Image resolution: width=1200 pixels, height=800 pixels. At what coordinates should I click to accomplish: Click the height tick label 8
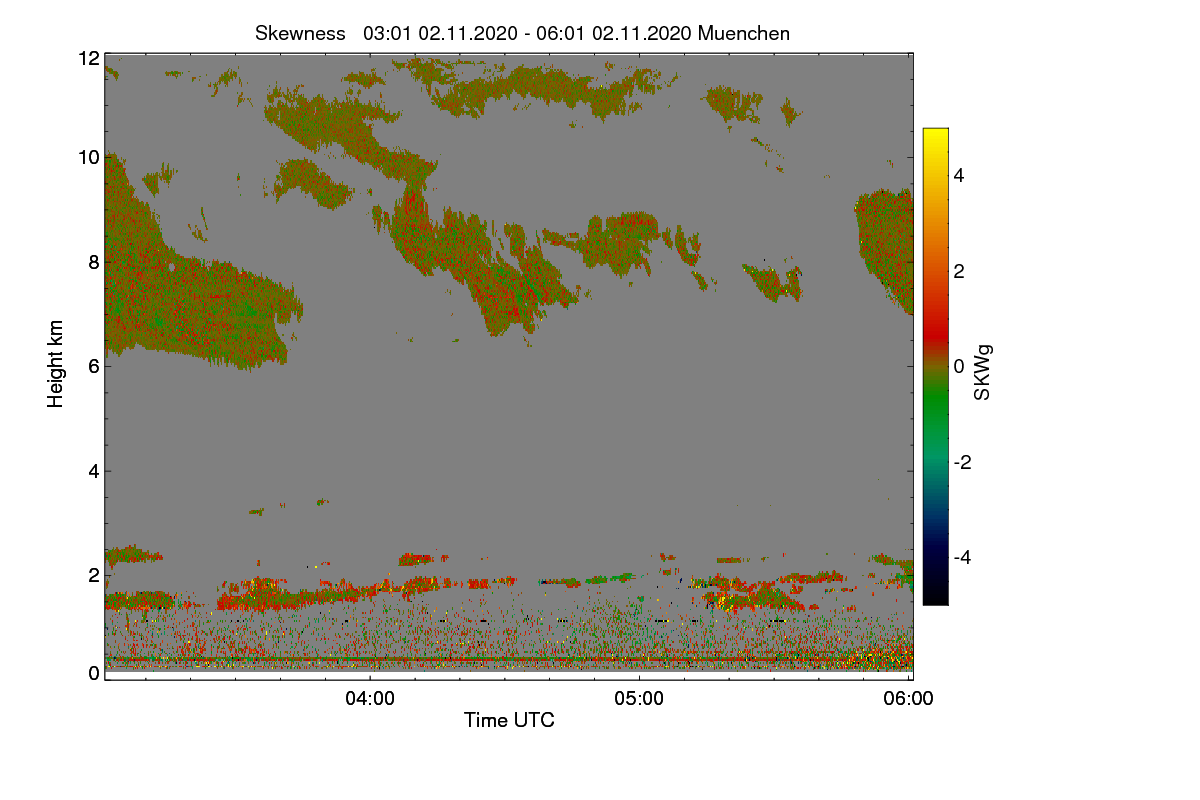[93, 262]
